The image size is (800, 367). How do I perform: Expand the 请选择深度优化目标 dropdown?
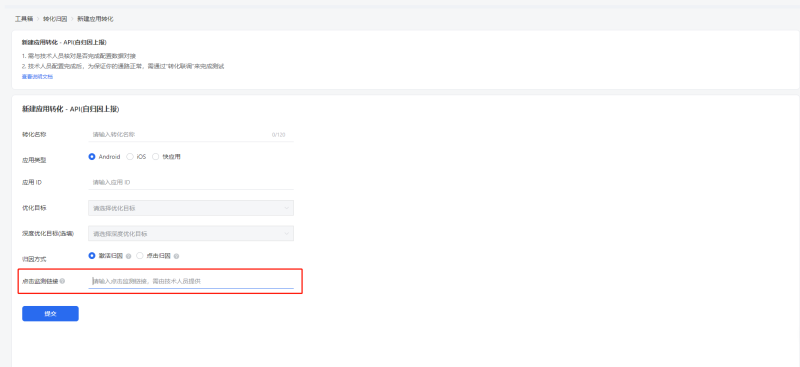(x=191, y=234)
